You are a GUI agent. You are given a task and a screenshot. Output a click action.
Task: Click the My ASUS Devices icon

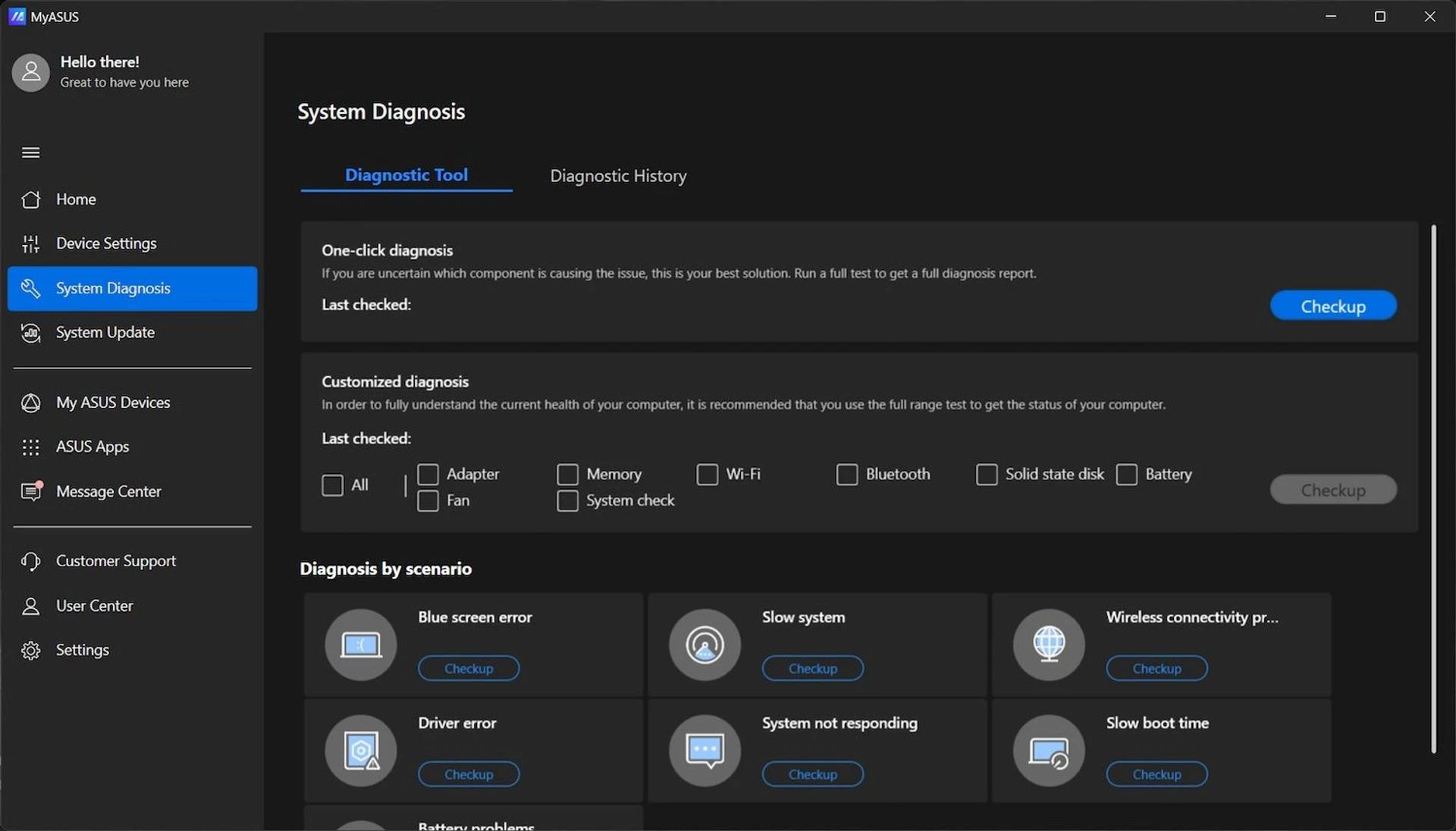point(31,403)
